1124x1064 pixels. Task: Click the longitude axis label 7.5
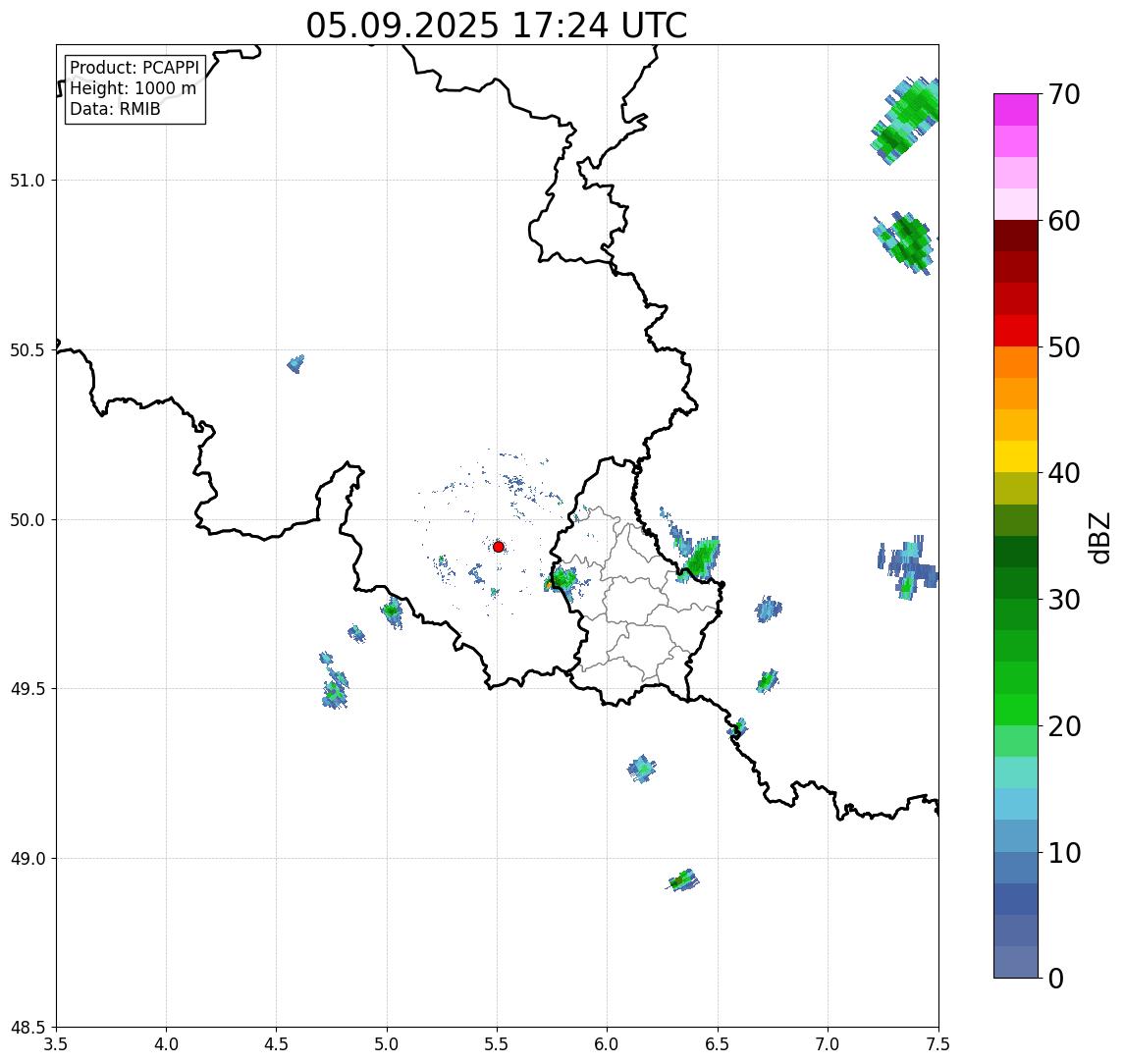pyautogui.click(x=938, y=1044)
